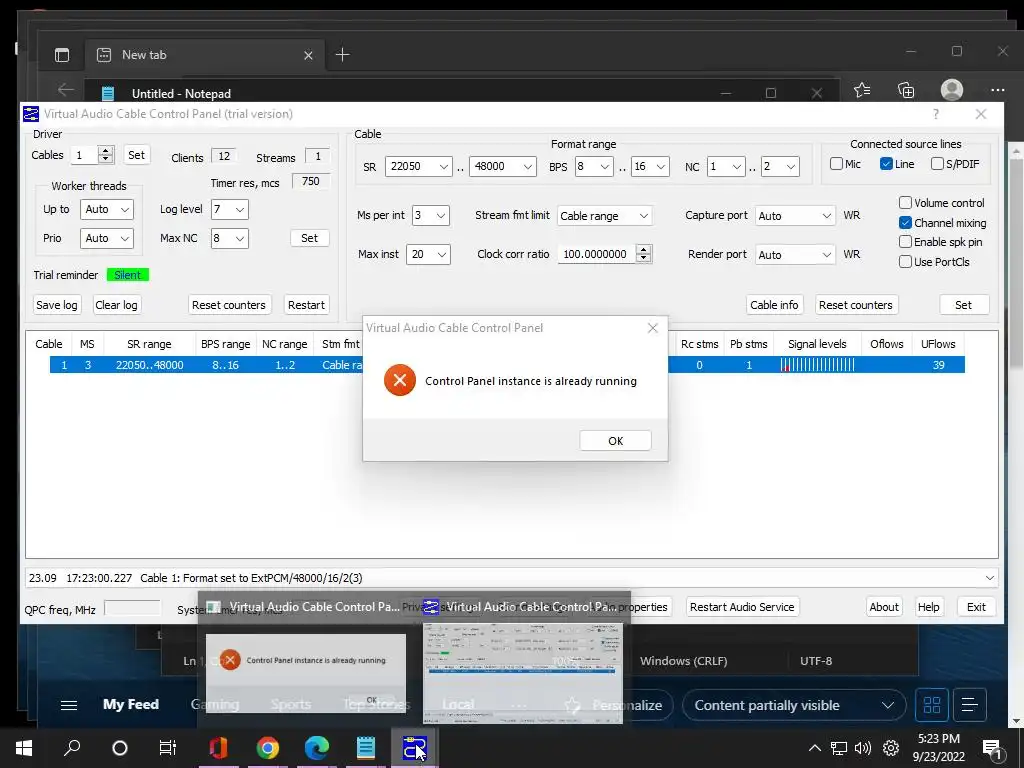Switch feed to grid layout view
This screenshot has height=768, width=1024.
(932, 705)
